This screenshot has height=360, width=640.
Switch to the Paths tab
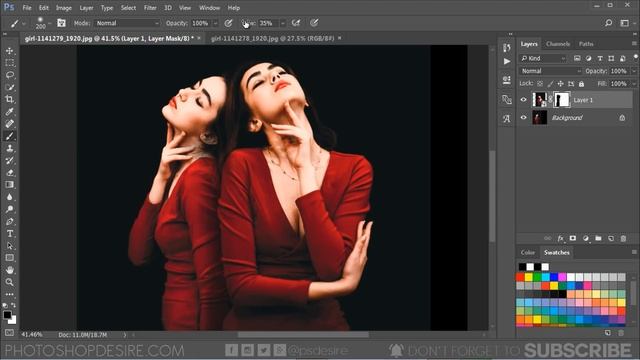(586, 44)
